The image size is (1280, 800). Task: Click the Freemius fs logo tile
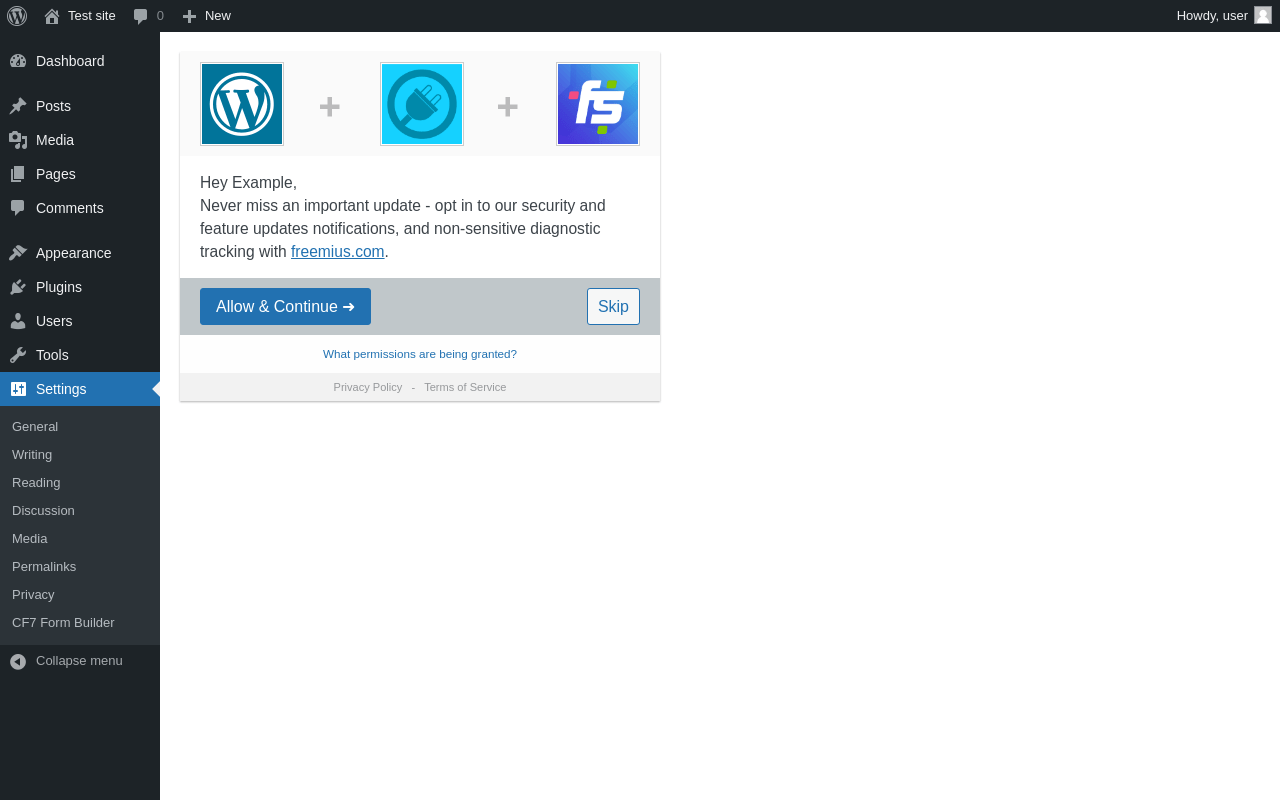point(598,104)
